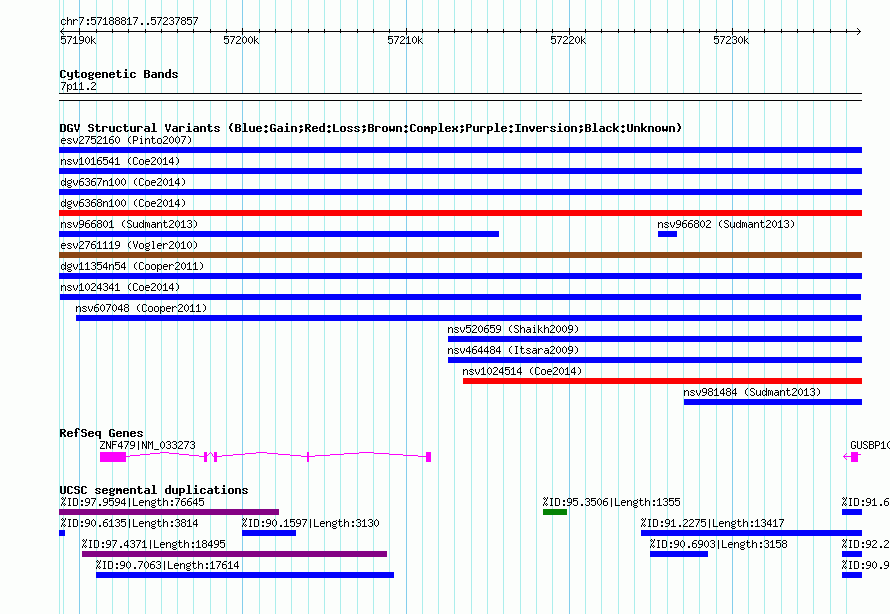The height and width of the screenshot is (614, 890).
Task: Select nsv966801 (Sudmant2013) variant label
Action: tap(129, 224)
